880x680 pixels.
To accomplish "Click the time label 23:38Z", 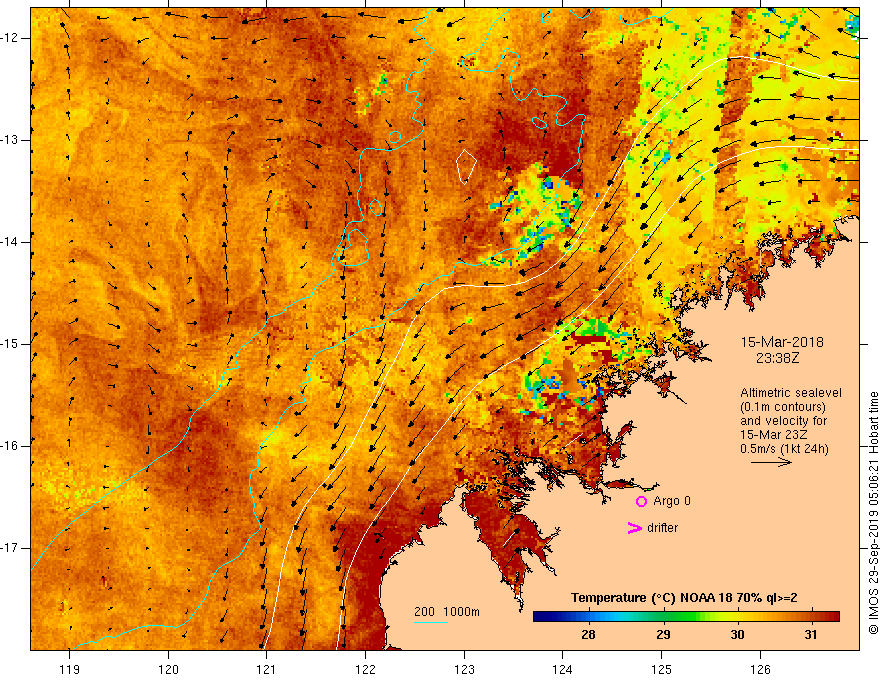I will (777, 358).
